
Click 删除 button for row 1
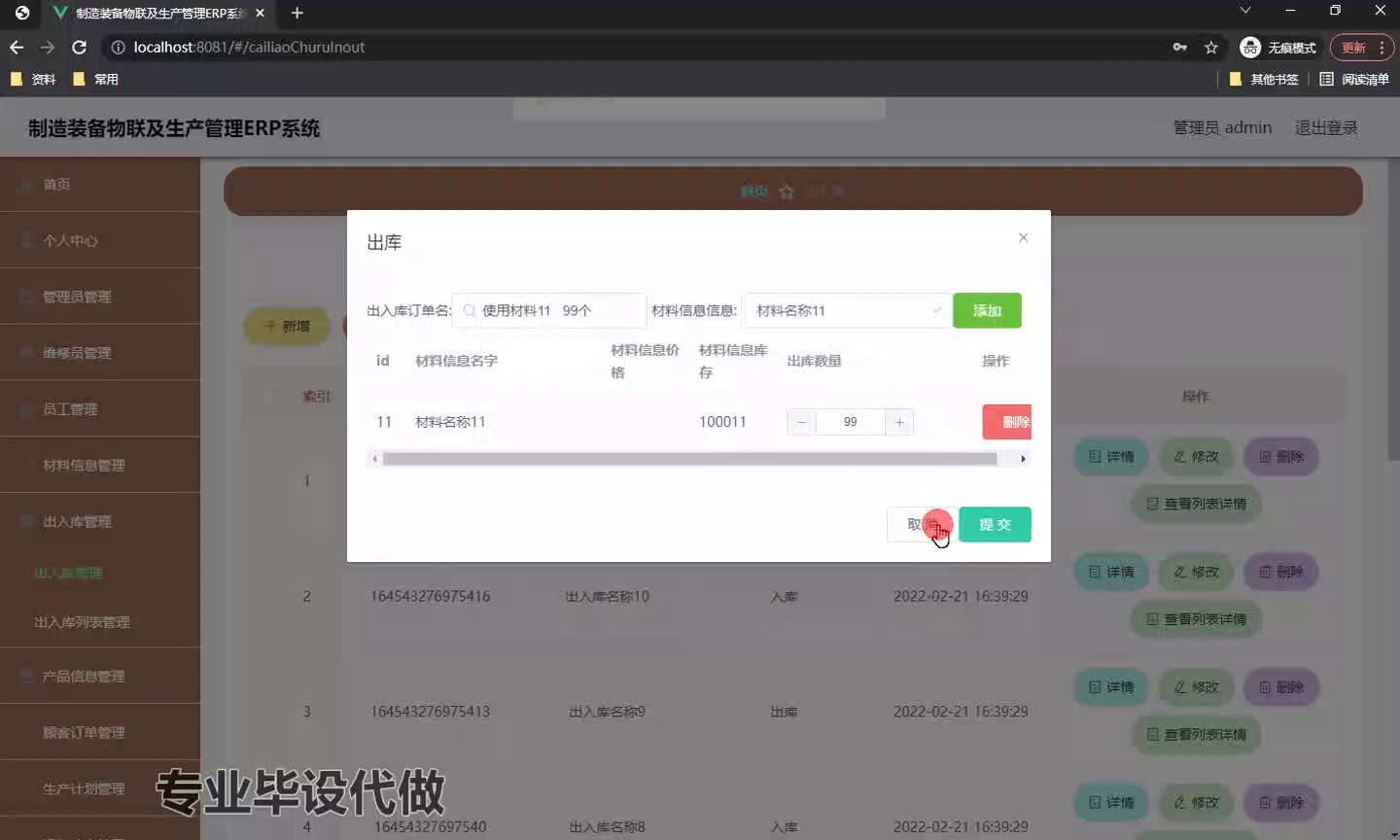[1281, 457]
